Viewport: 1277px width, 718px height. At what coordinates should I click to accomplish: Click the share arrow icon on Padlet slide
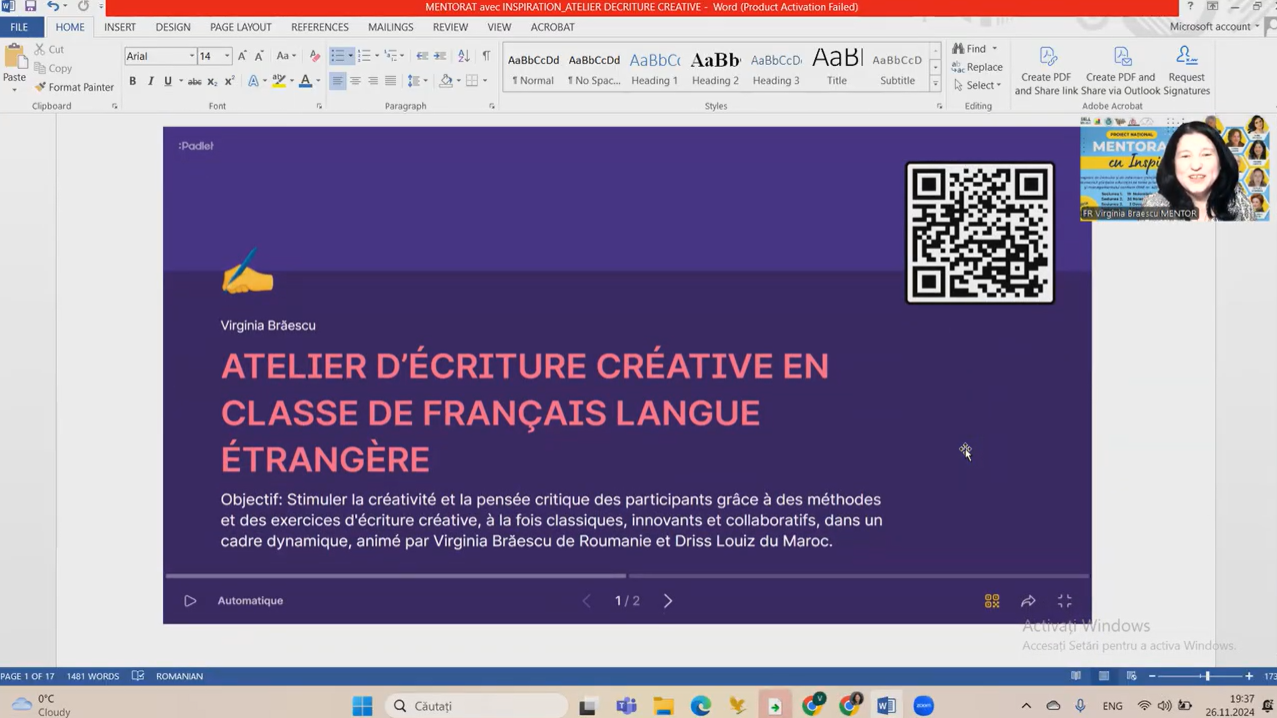coord(1028,601)
